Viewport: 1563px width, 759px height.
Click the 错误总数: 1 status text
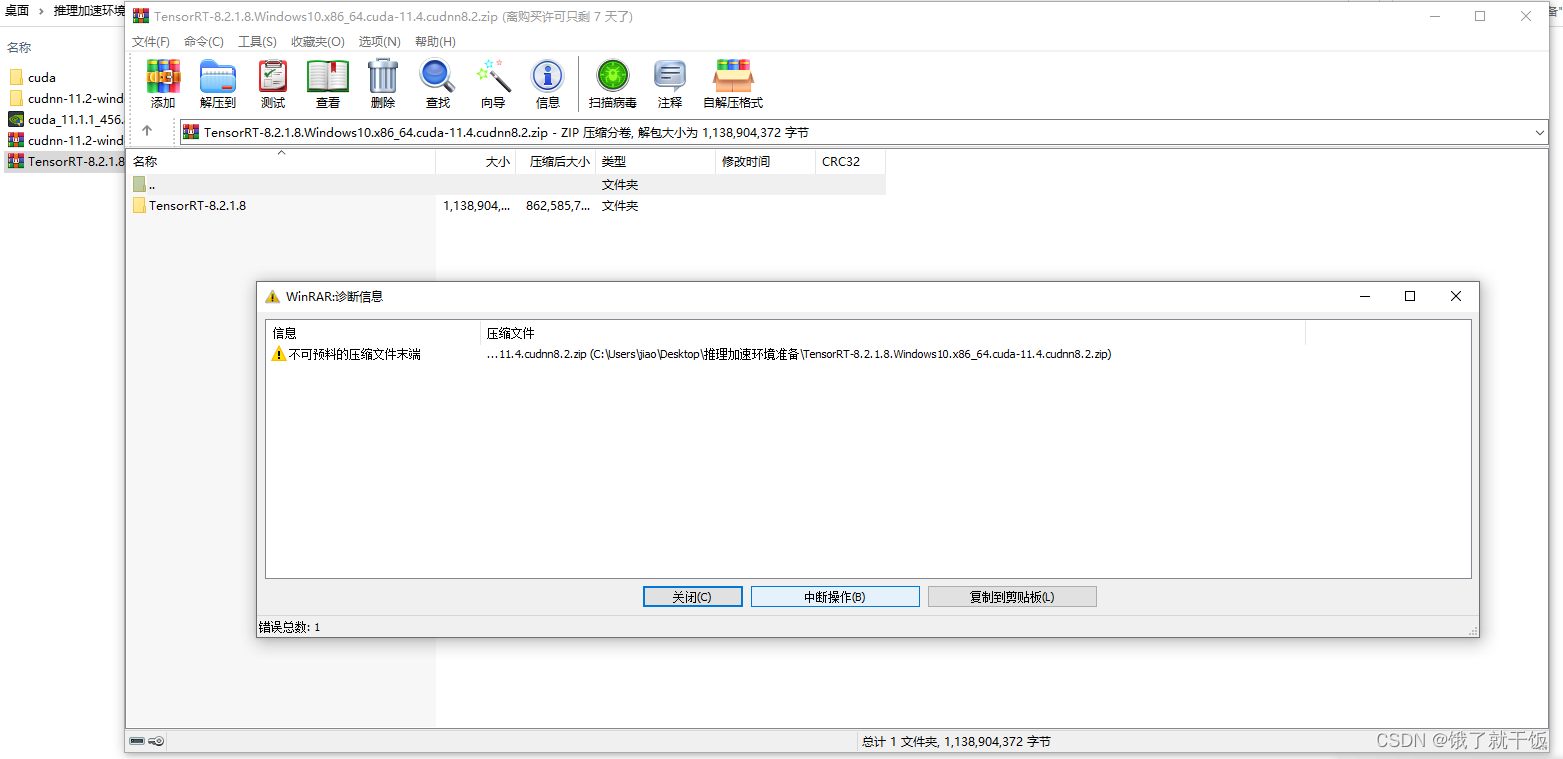tap(290, 627)
